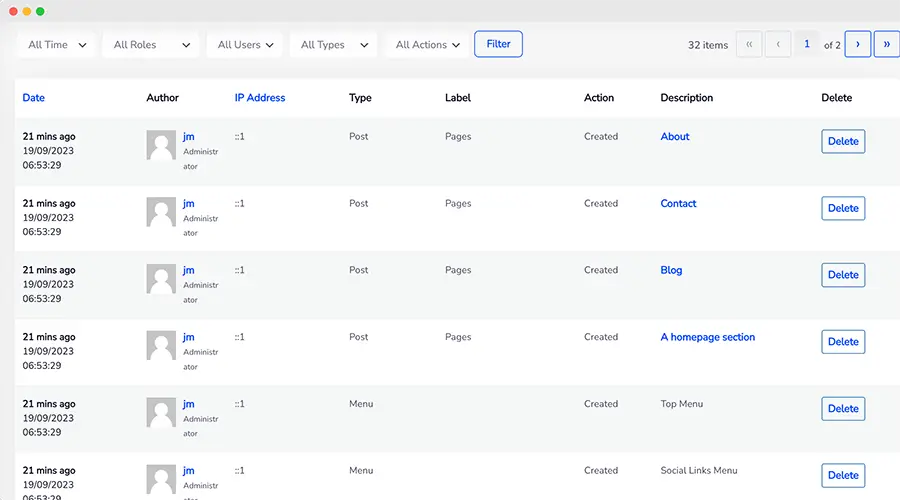
Task: Open the All Users dropdown
Action: pos(245,45)
